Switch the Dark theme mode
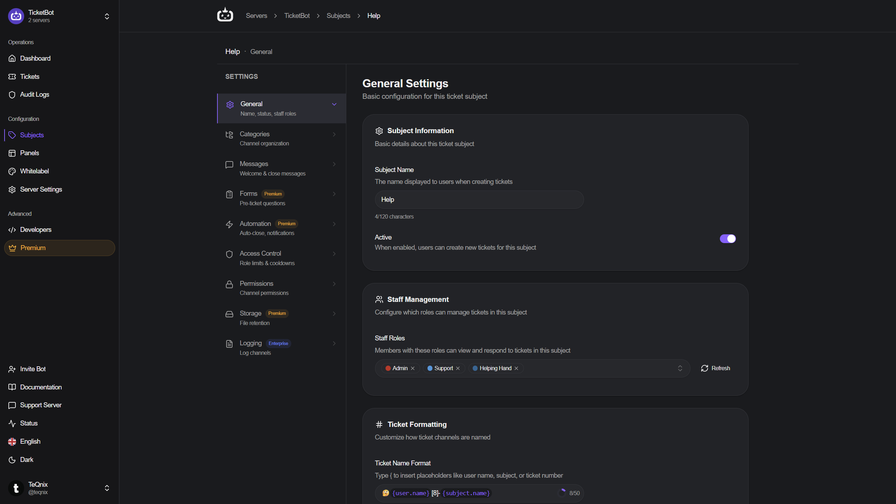The height and width of the screenshot is (504, 896). coord(27,460)
